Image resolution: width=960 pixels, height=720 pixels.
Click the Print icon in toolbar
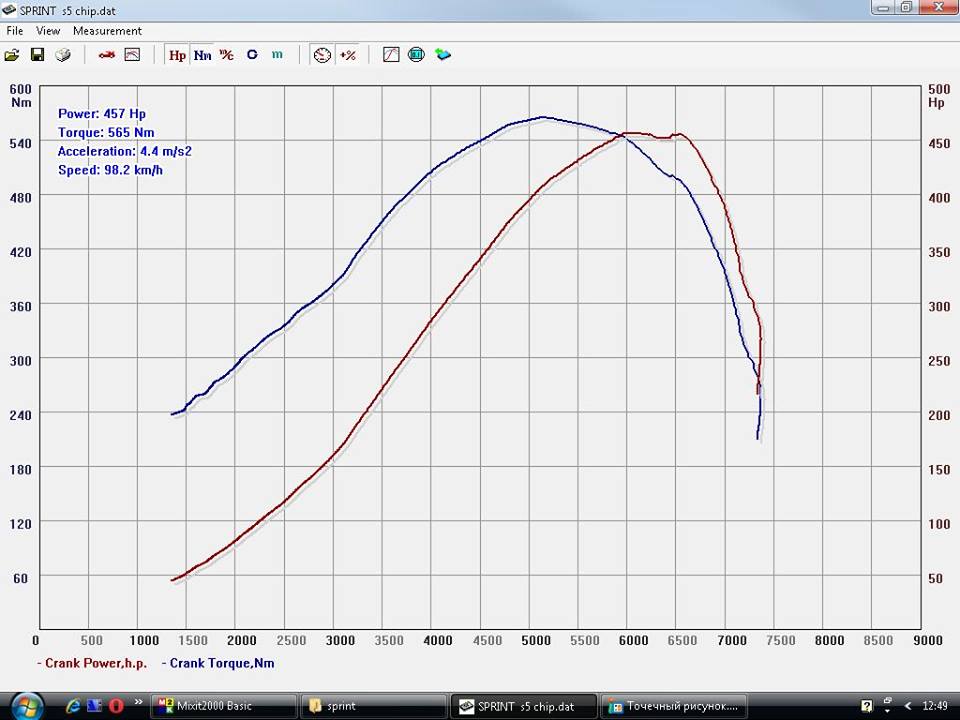[62, 55]
